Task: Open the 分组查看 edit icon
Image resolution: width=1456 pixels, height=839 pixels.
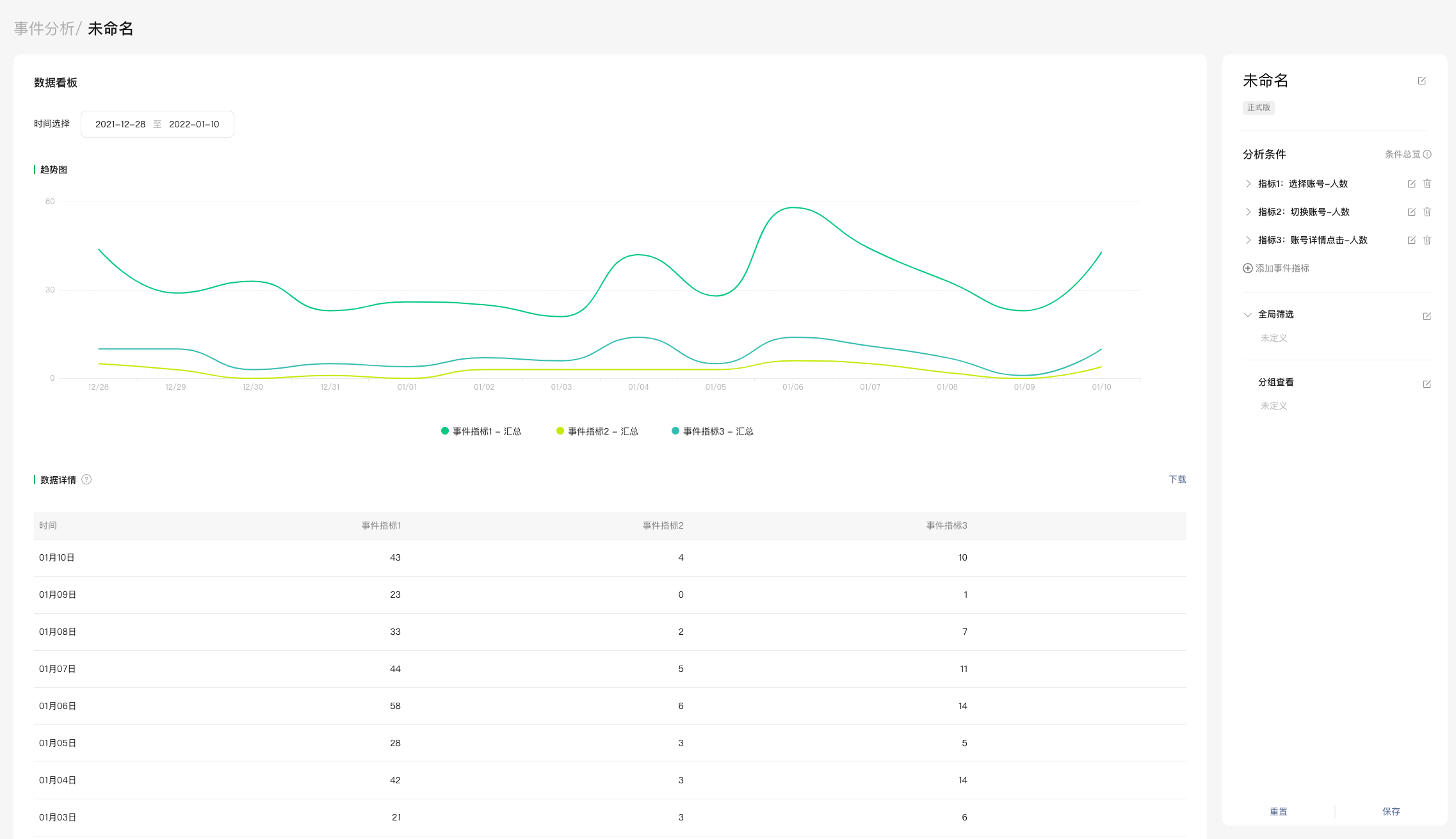Action: 1427,384
